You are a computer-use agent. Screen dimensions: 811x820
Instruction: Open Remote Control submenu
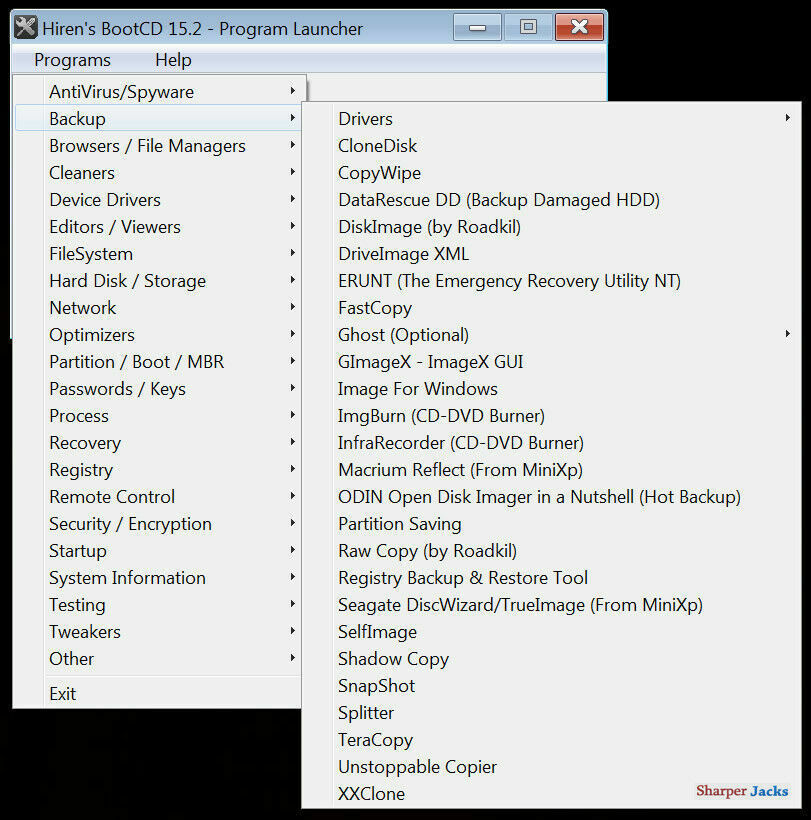[157, 497]
